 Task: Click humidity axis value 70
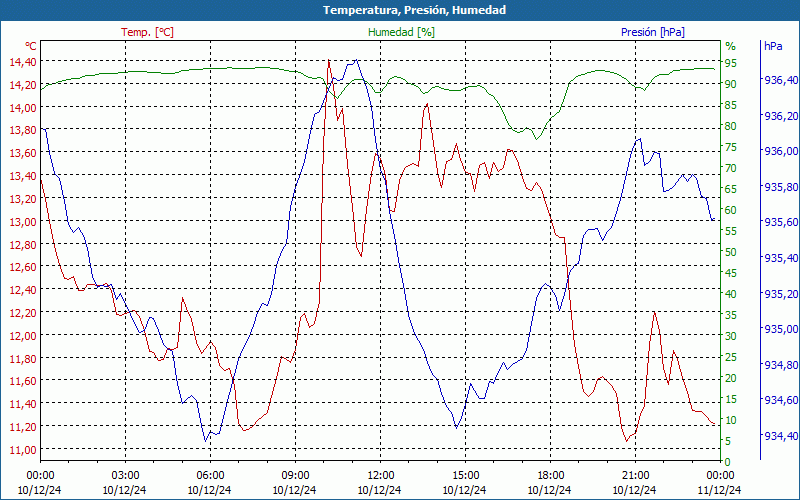point(731,168)
